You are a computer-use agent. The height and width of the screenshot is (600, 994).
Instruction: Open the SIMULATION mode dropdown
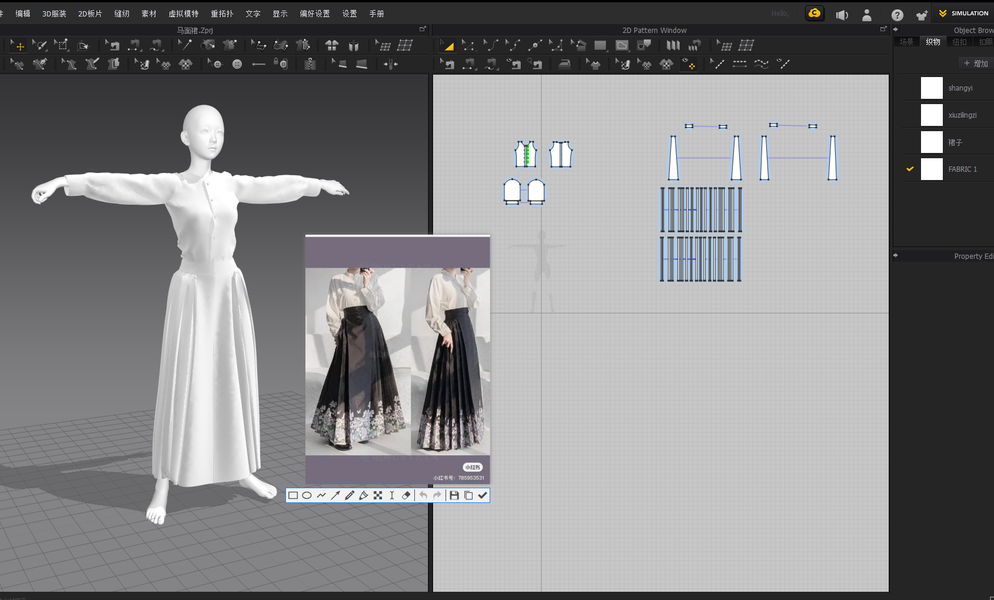pyautogui.click(x=964, y=14)
